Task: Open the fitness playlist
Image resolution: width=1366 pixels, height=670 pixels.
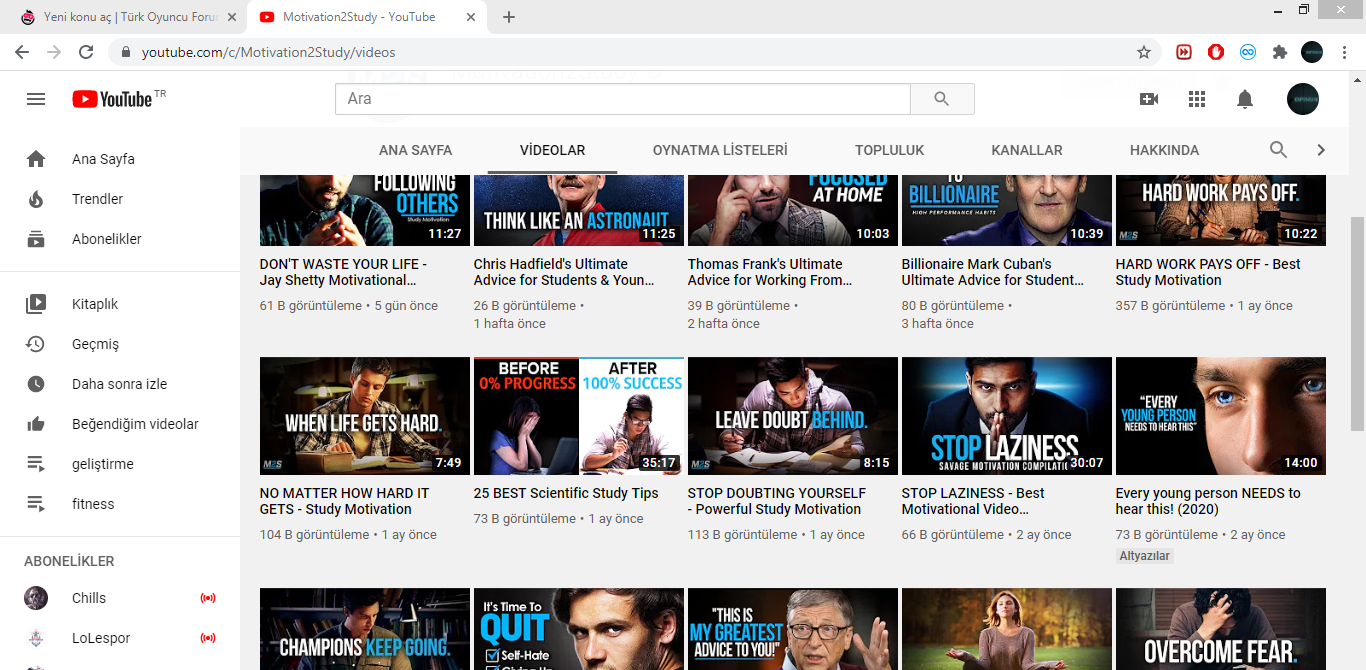Action: pyautogui.click(x=120, y=504)
